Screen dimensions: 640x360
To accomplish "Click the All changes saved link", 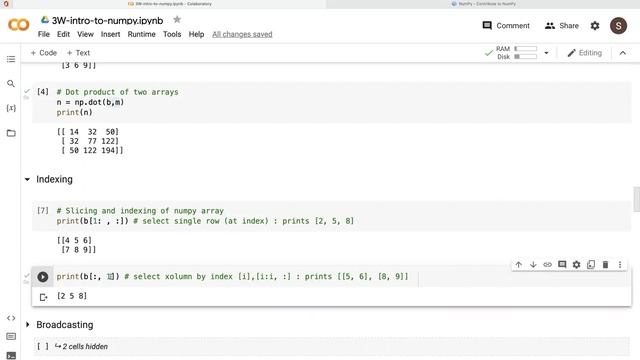I will tap(242, 34).
